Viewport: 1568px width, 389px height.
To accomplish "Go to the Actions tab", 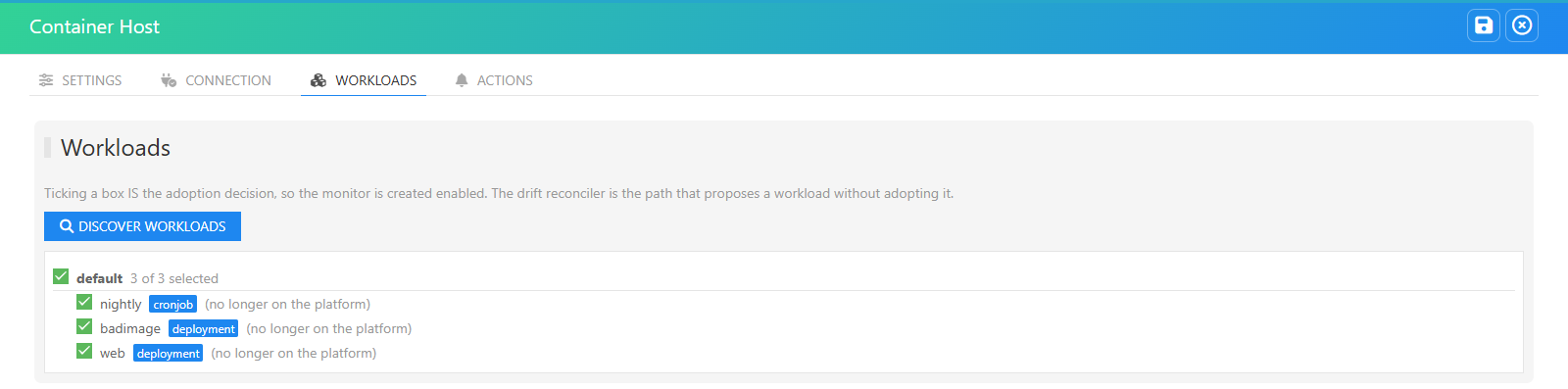I will (x=494, y=80).
